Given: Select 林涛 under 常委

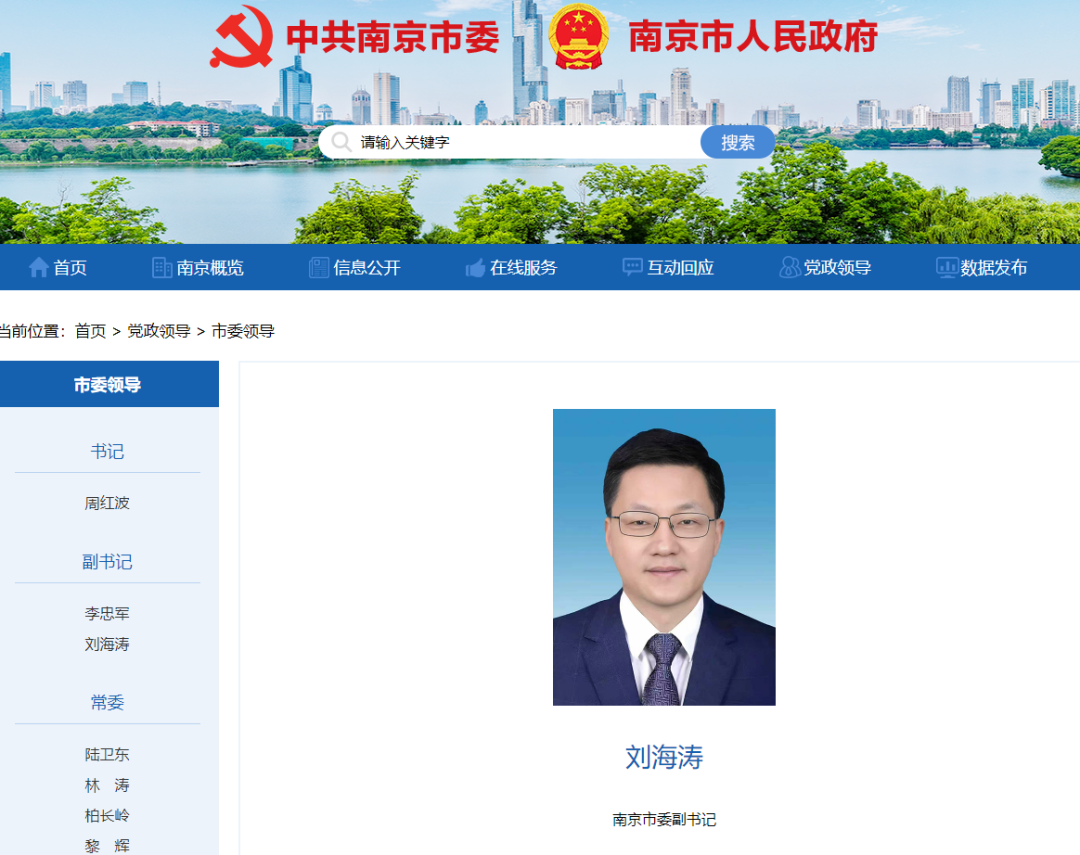Looking at the screenshot, I should tap(107, 785).
